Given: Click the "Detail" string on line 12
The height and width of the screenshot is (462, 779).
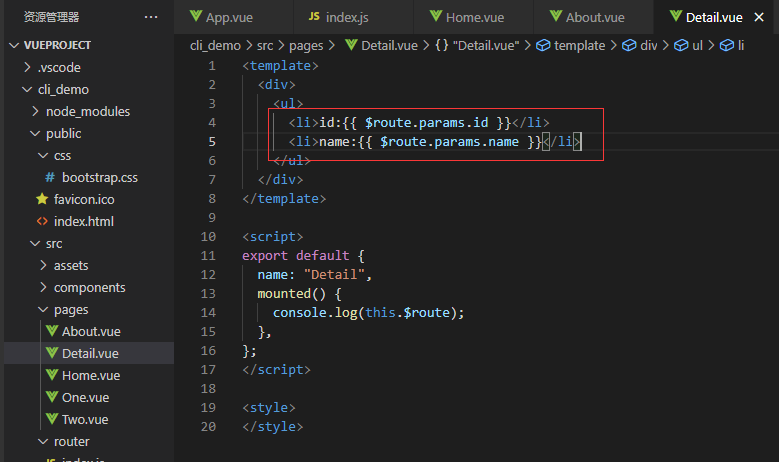Looking at the screenshot, I should pos(334,275).
